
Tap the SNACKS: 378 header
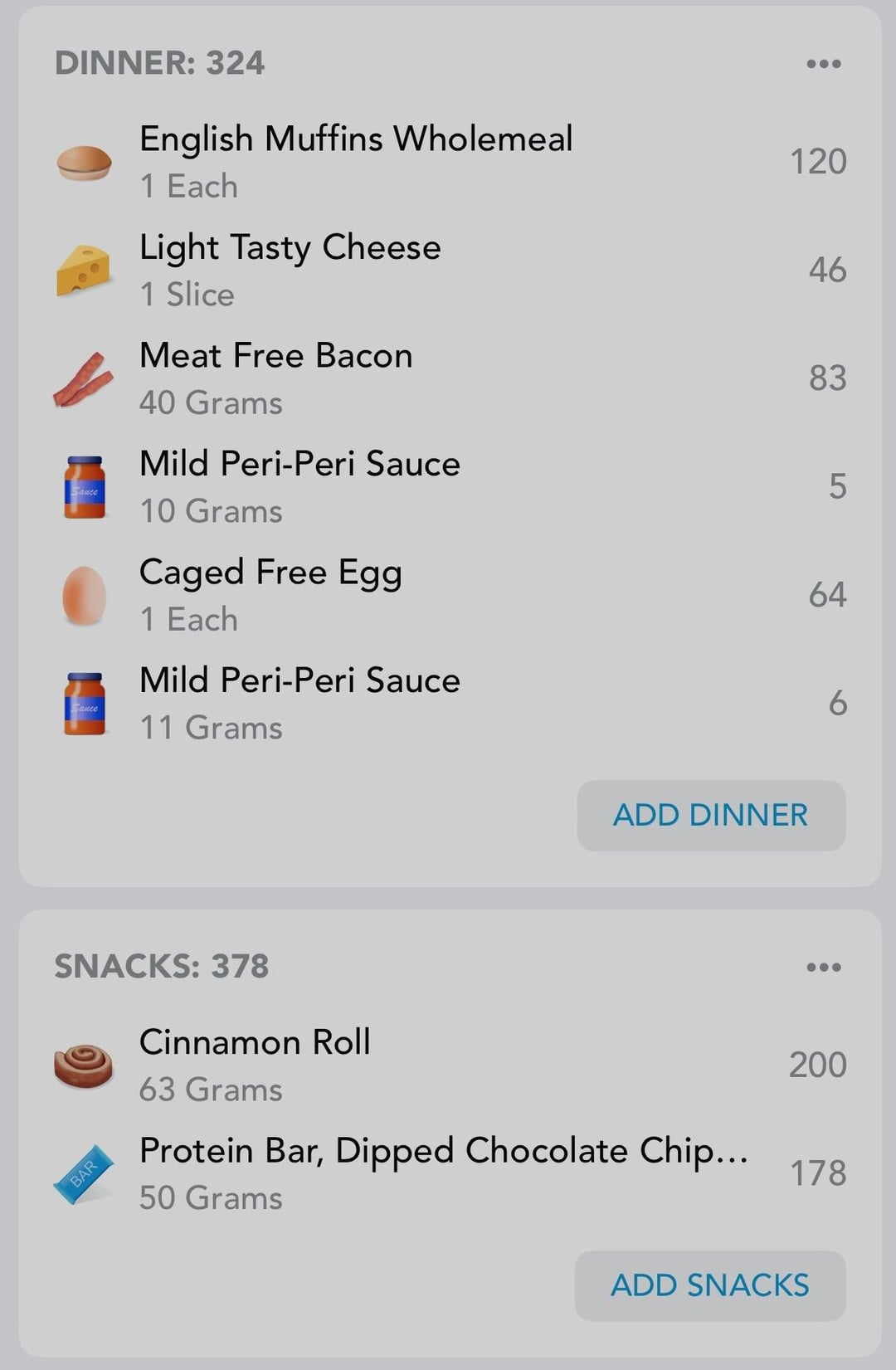162,967
